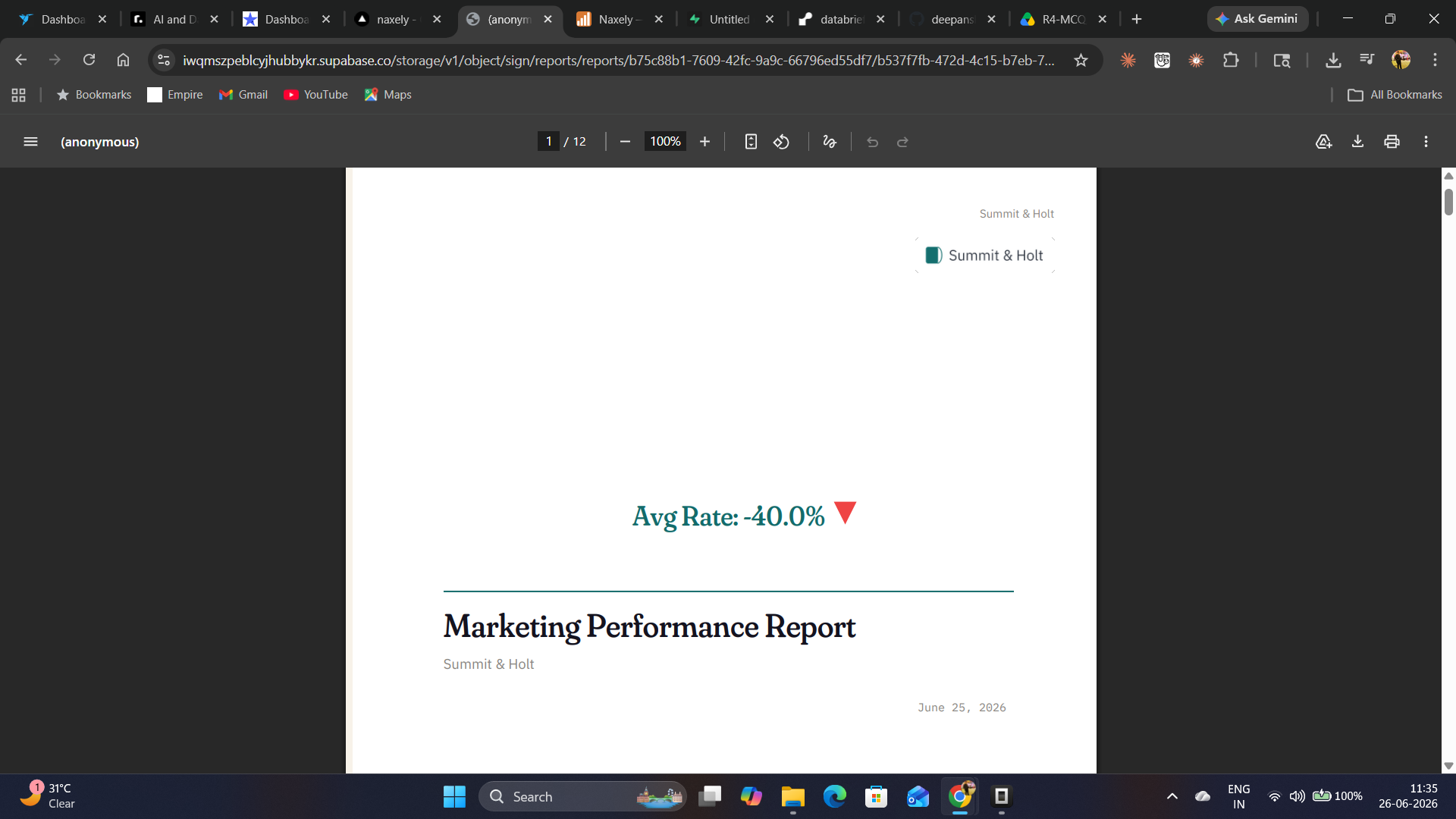Open the Empire bookmark
The width and height of the screenshot is (1456, 819).
pos(175,95)
